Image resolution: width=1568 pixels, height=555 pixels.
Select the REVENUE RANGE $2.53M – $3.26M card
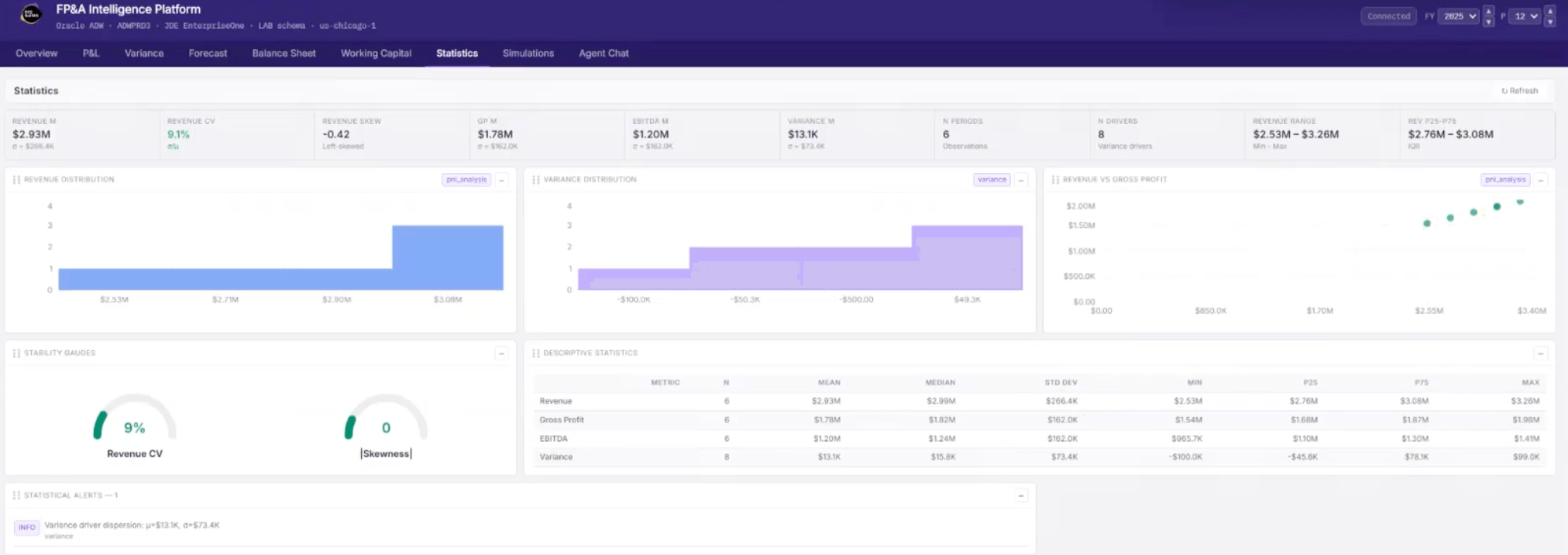tap(1322, 135)
